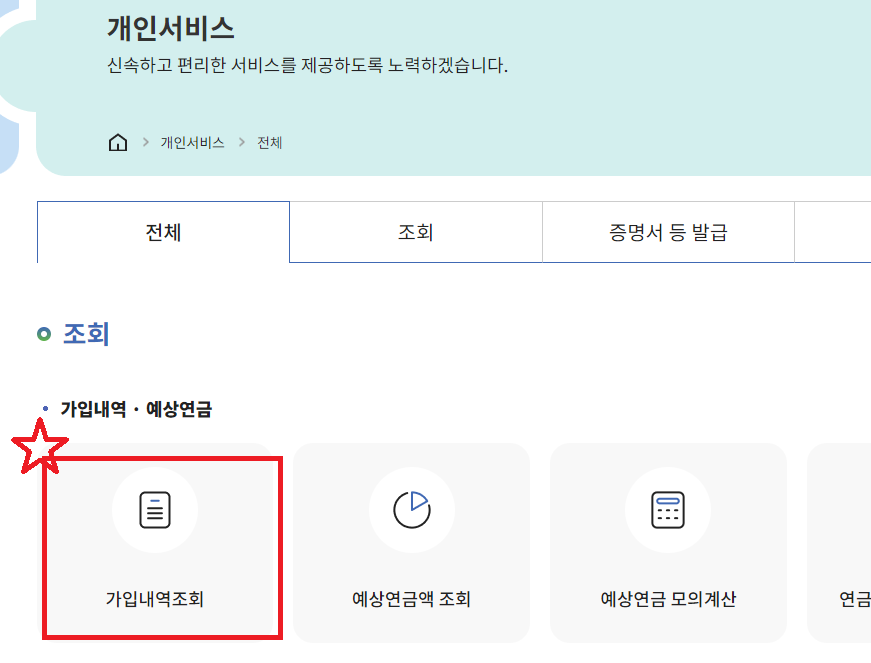Click the 조회 section heading

[x=86, y=334]
